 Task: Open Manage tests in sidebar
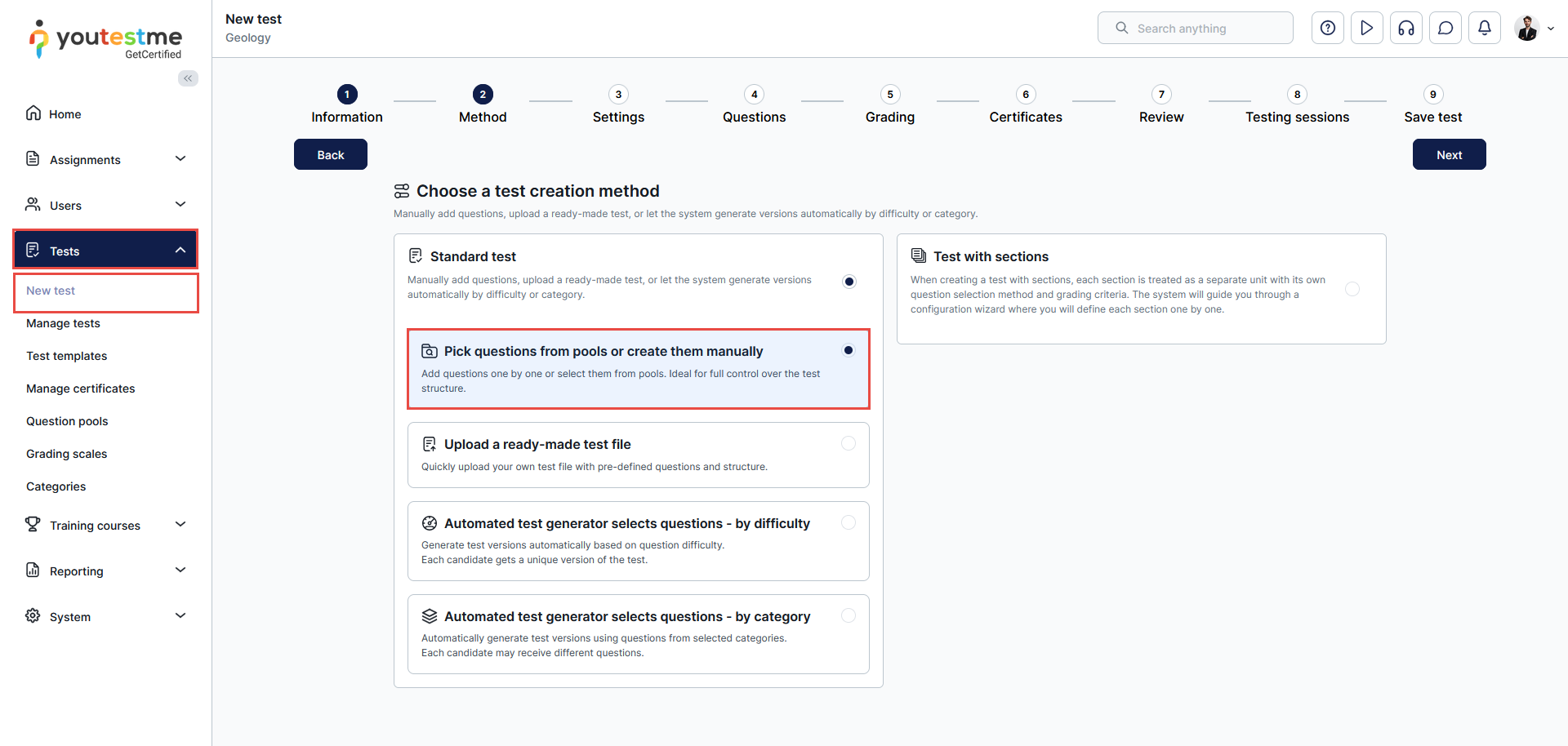[x=63, y=323]
